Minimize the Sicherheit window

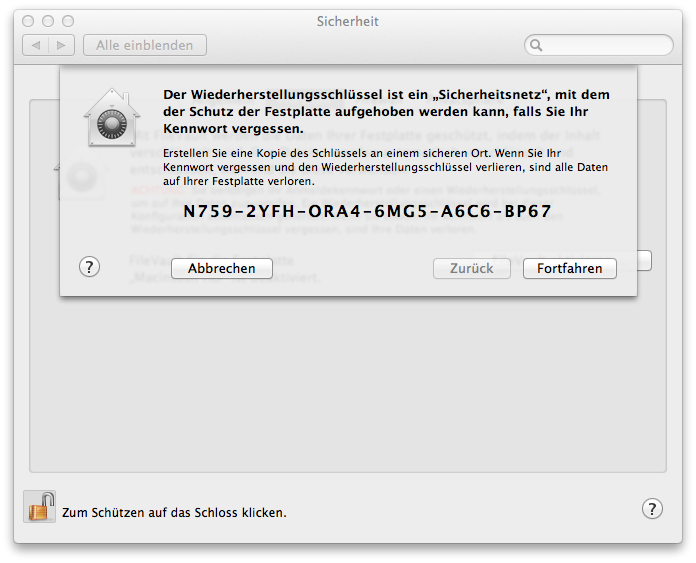pyautogui.click(x=48, y=21)
